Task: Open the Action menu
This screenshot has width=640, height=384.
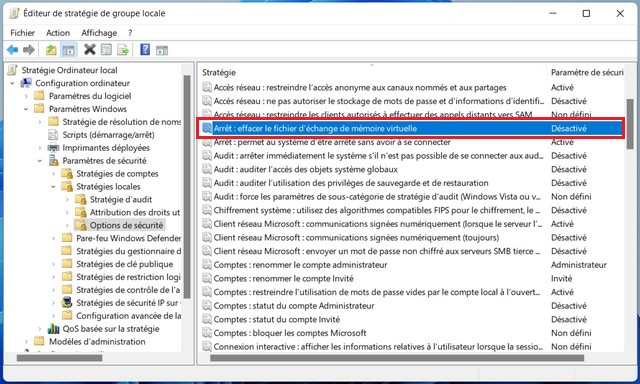Action: pos(58,33)
